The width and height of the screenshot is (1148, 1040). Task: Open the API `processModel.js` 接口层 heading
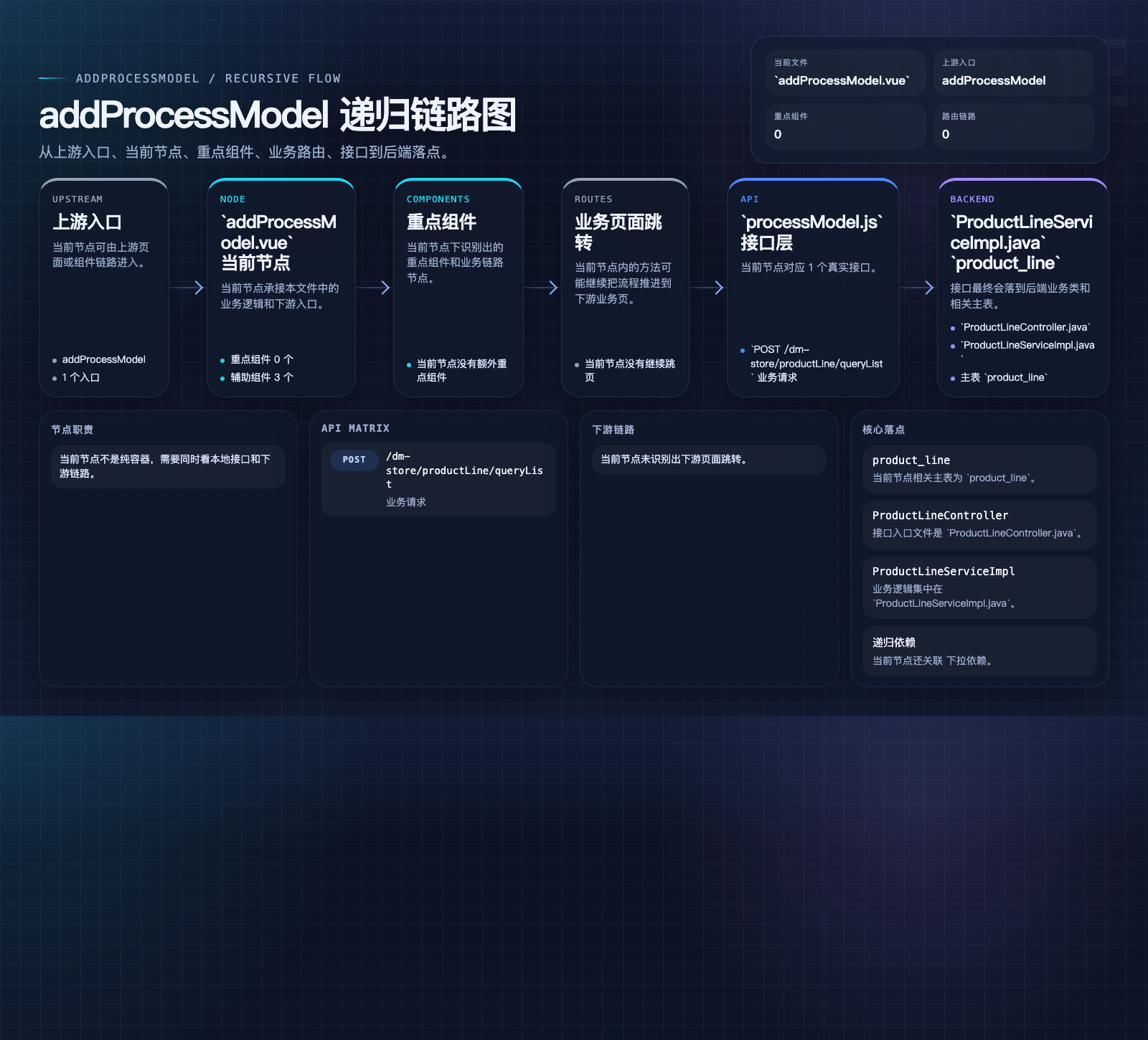click(811, 232)
